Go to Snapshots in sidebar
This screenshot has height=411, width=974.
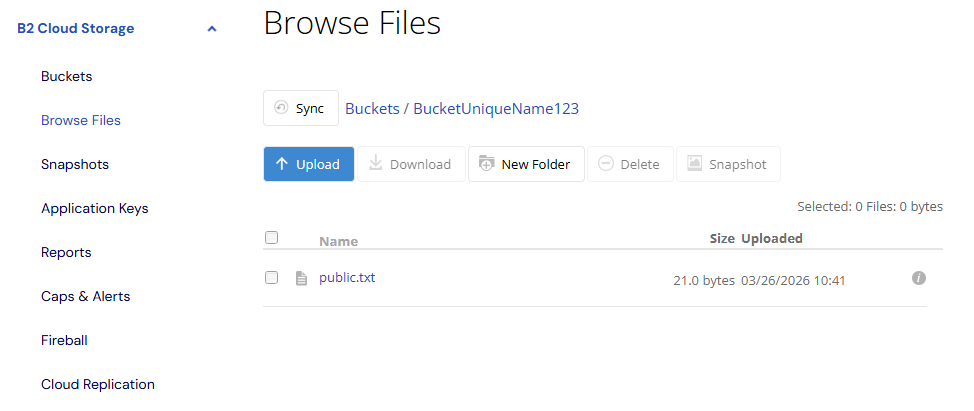pyautogui.click(x=75, y=164)
